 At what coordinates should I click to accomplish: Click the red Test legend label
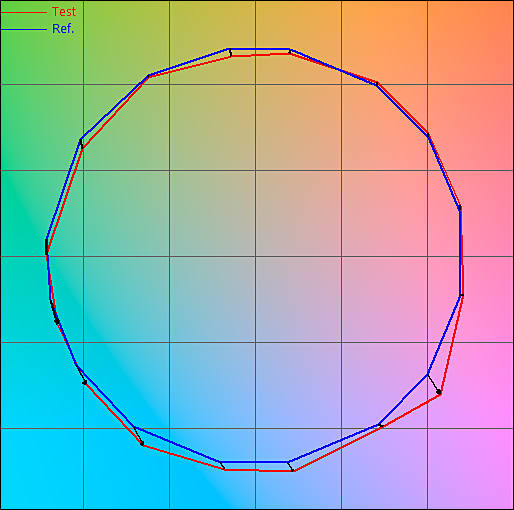(64, 12)
